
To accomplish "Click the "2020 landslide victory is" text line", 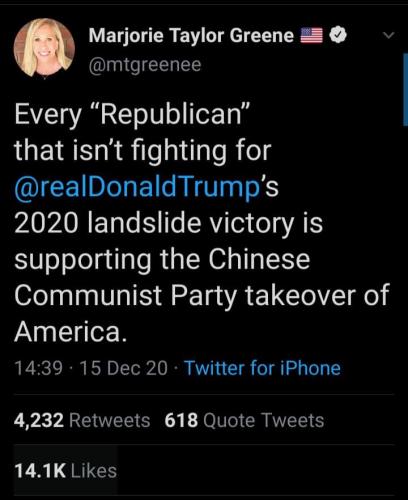I will [168, 224].
